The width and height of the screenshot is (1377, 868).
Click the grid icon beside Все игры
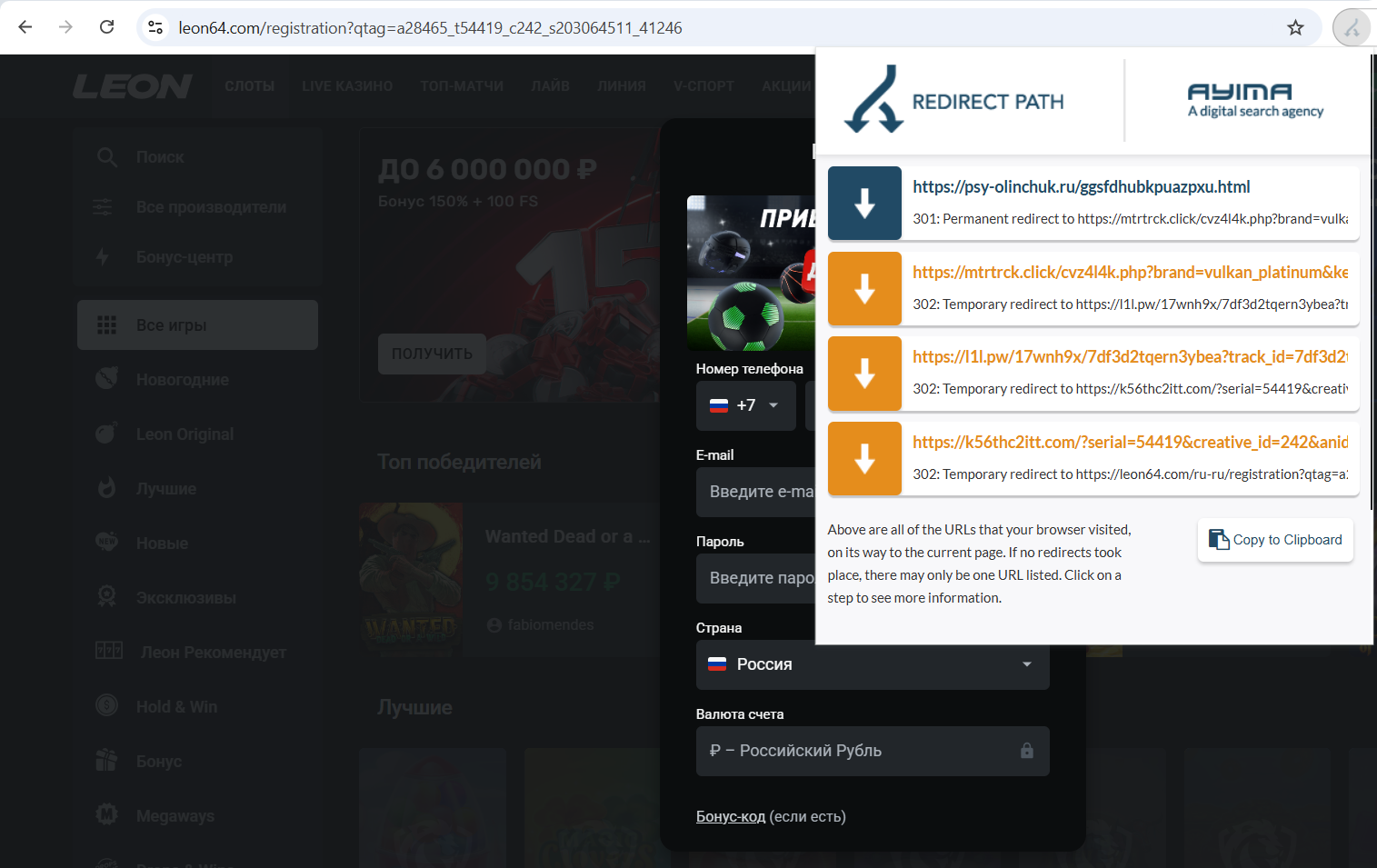click(106, 325)
